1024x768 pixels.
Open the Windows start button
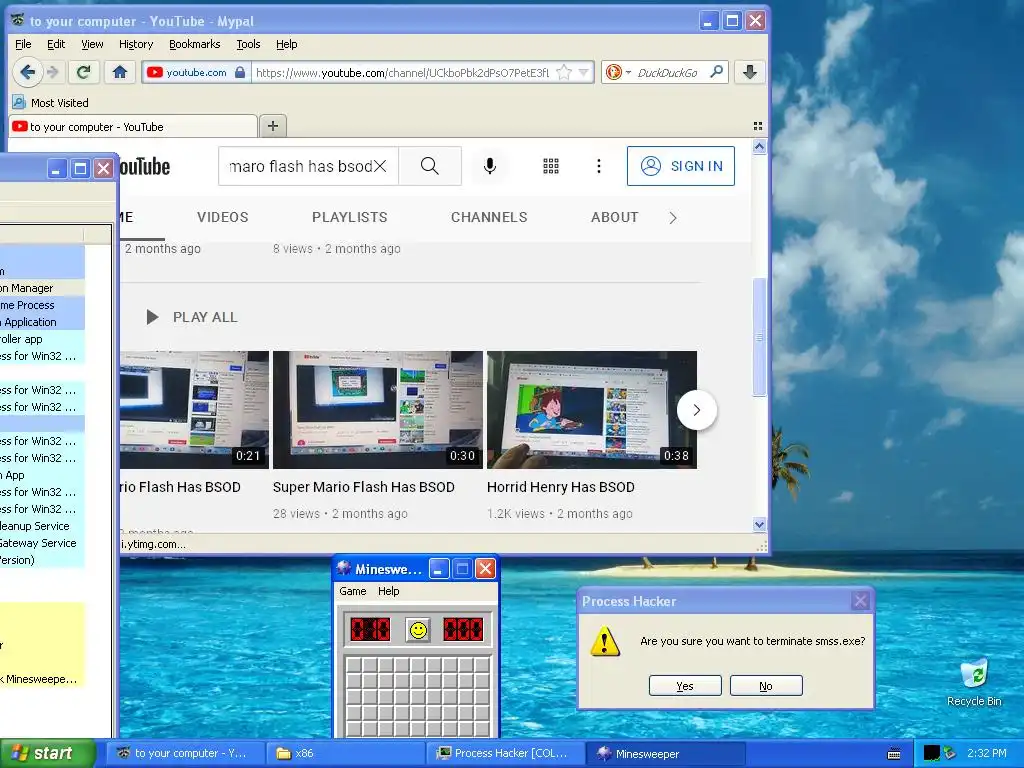click(47, 754)
